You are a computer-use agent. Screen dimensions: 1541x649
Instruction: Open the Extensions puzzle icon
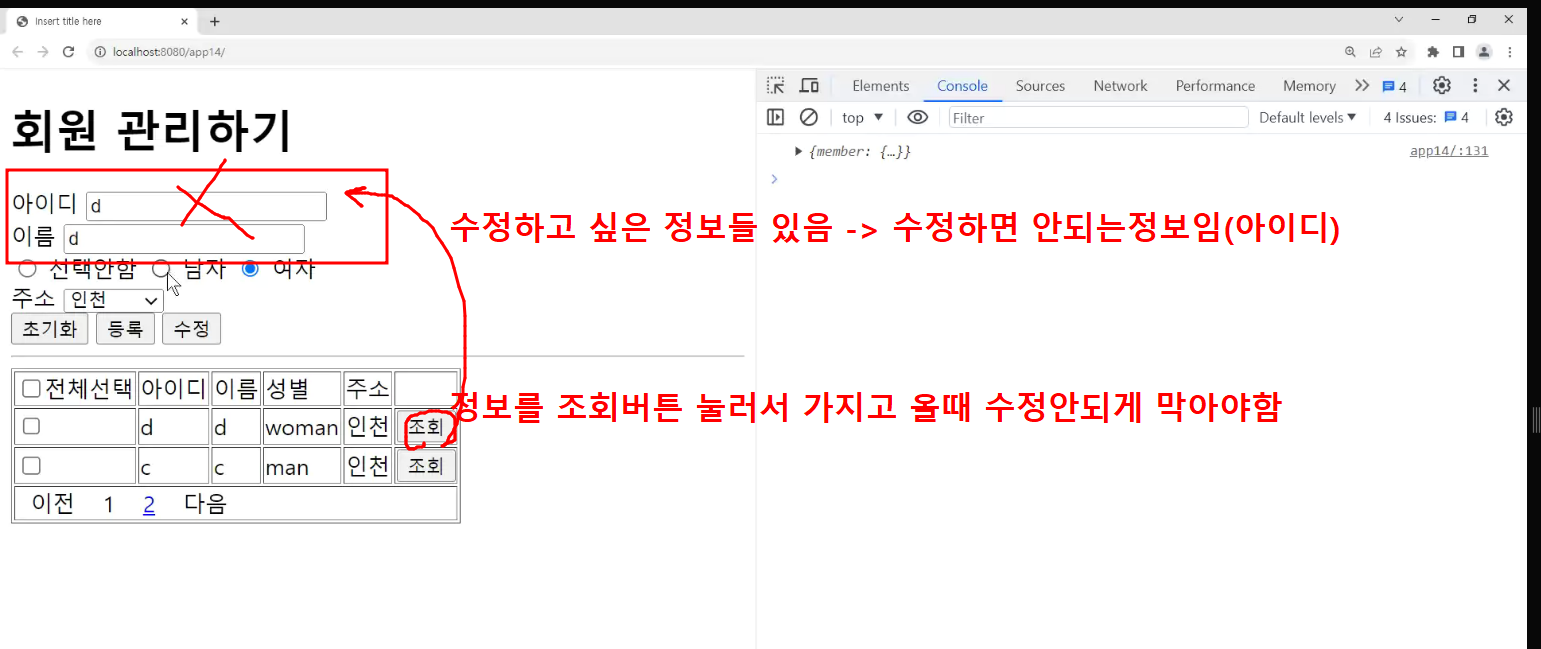click(1433, 52)
